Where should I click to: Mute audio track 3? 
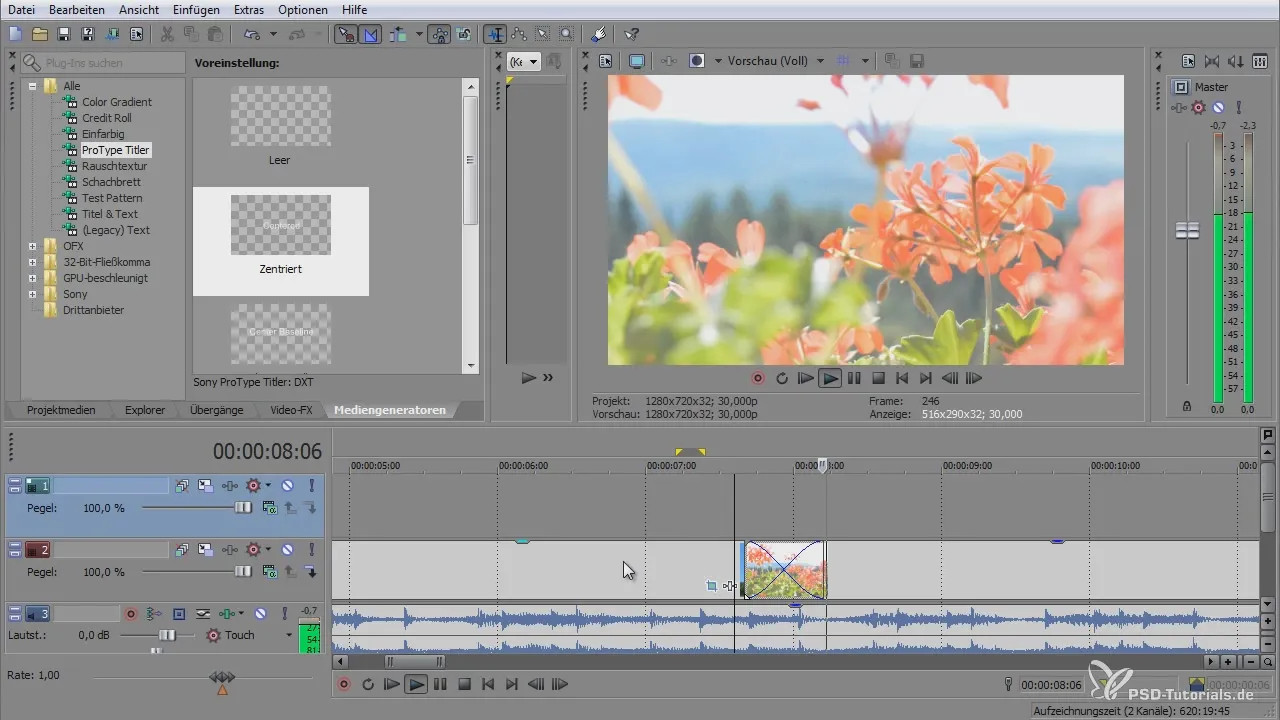click(261, 614)
